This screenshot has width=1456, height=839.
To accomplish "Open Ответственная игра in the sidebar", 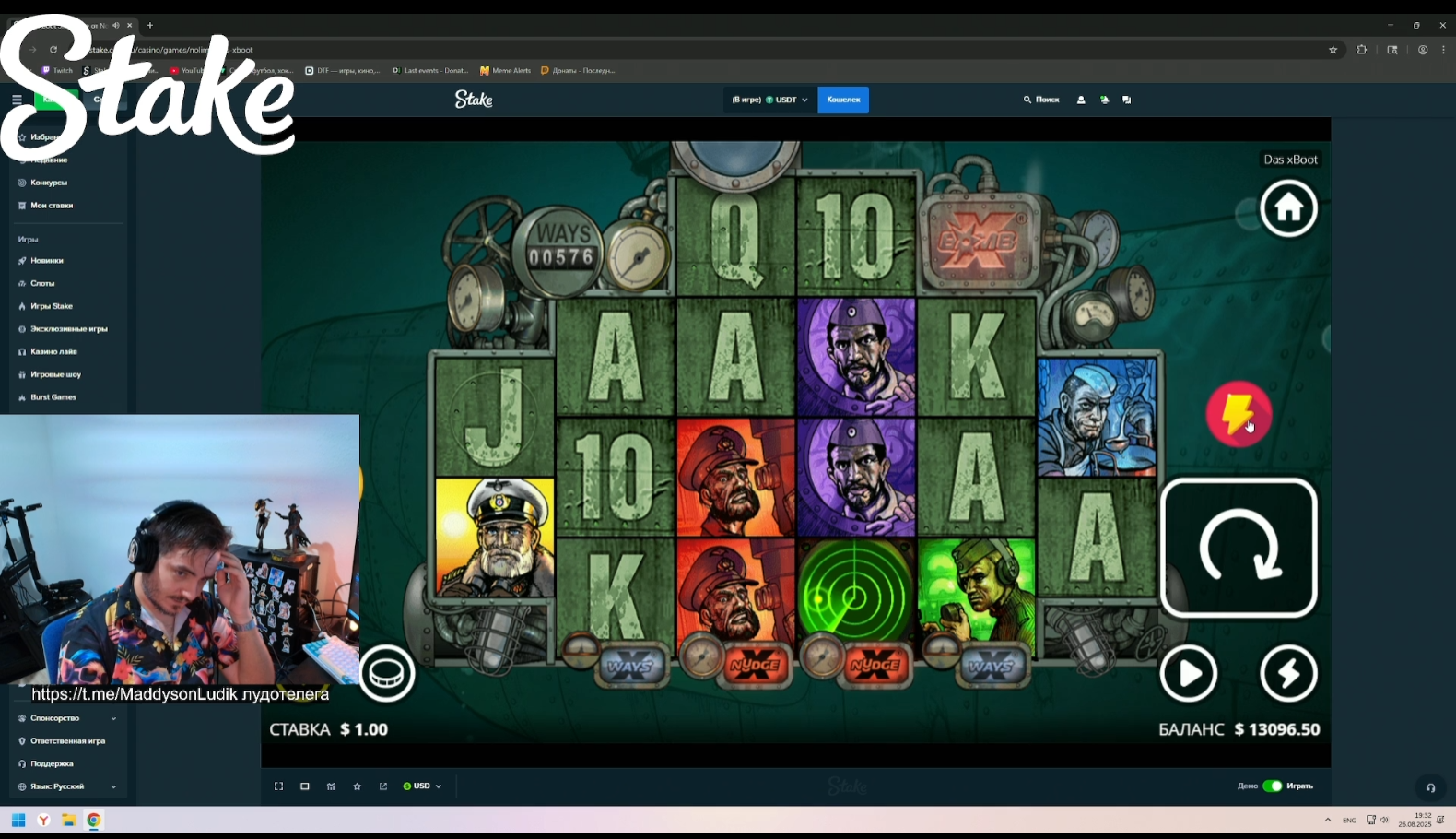I will [66, 741].
